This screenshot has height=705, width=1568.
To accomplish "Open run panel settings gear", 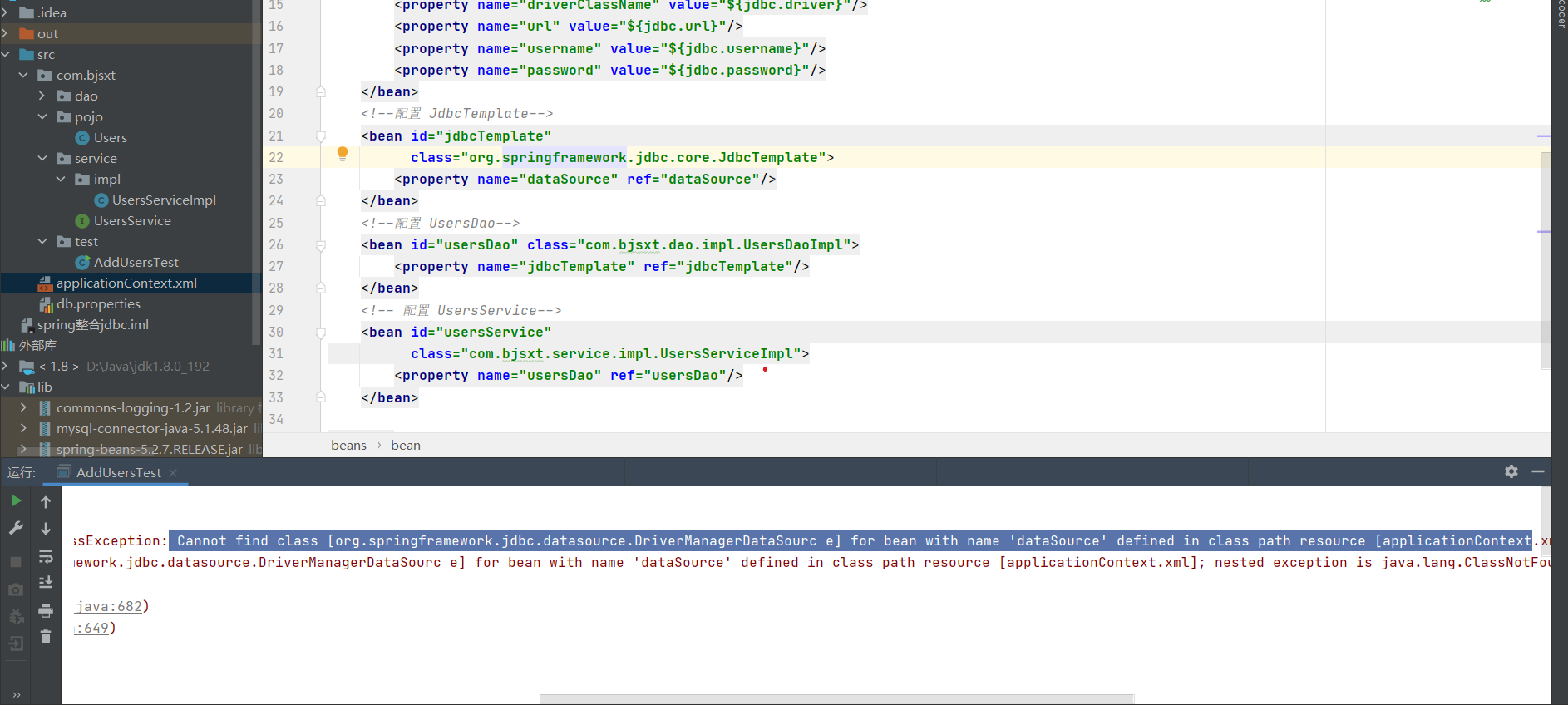I will [1511, 471].
